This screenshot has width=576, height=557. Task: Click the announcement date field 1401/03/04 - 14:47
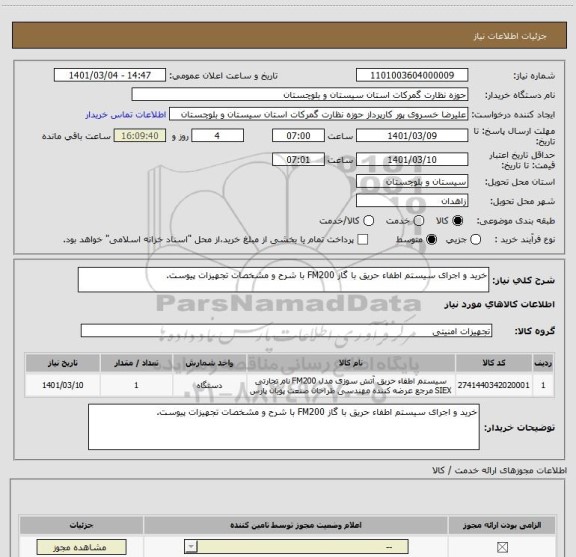tap(110, 75)
